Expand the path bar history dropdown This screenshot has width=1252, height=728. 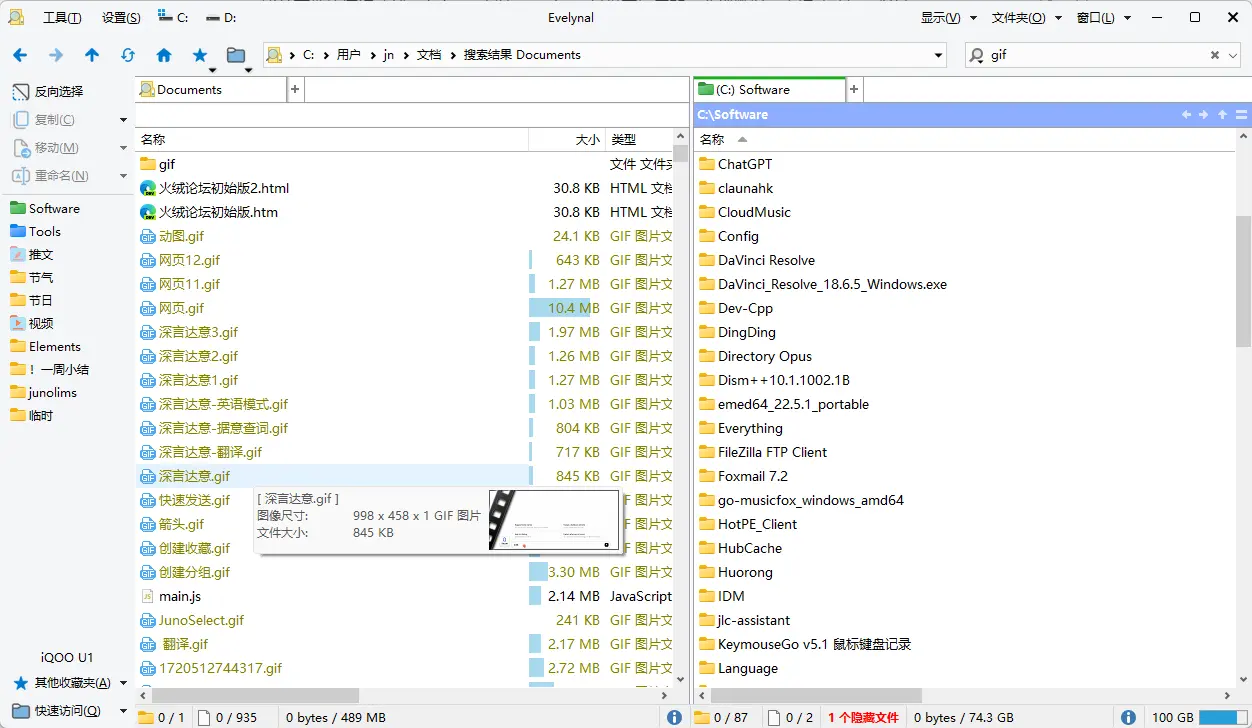[938, 56]
